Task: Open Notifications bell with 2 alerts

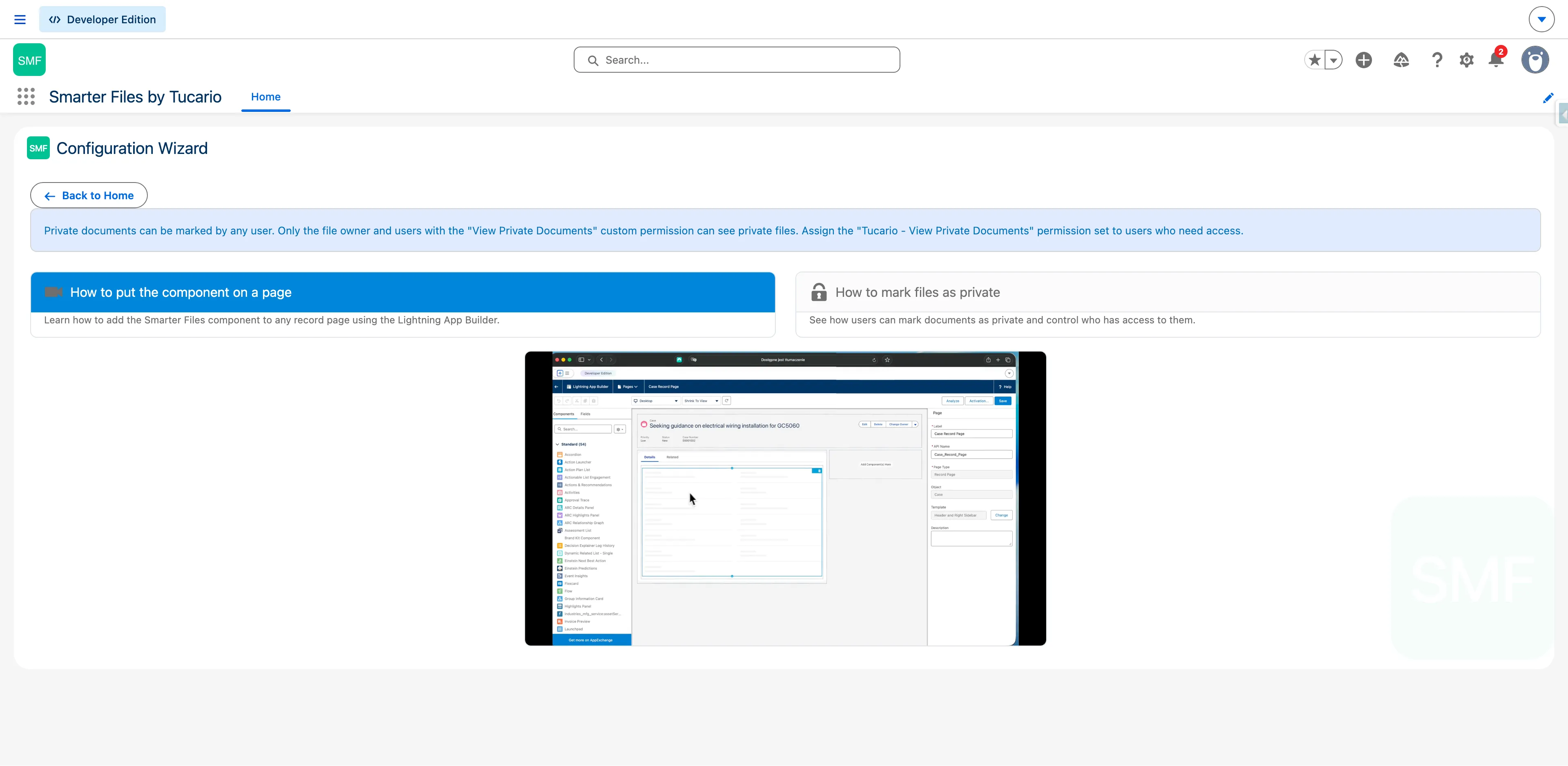Action: tap(1496, 58)
